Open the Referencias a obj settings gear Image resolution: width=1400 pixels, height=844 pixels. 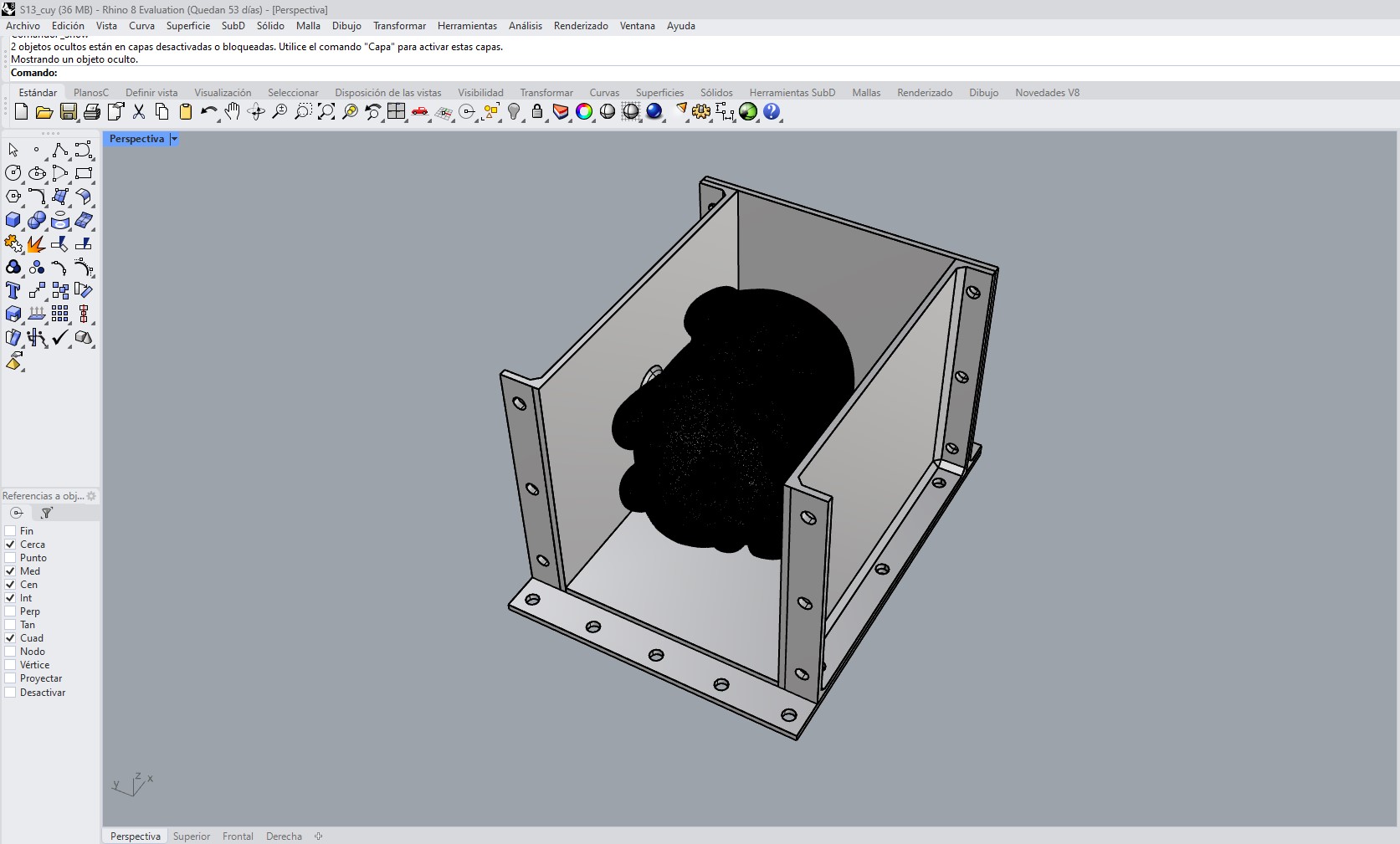[91, 496]
